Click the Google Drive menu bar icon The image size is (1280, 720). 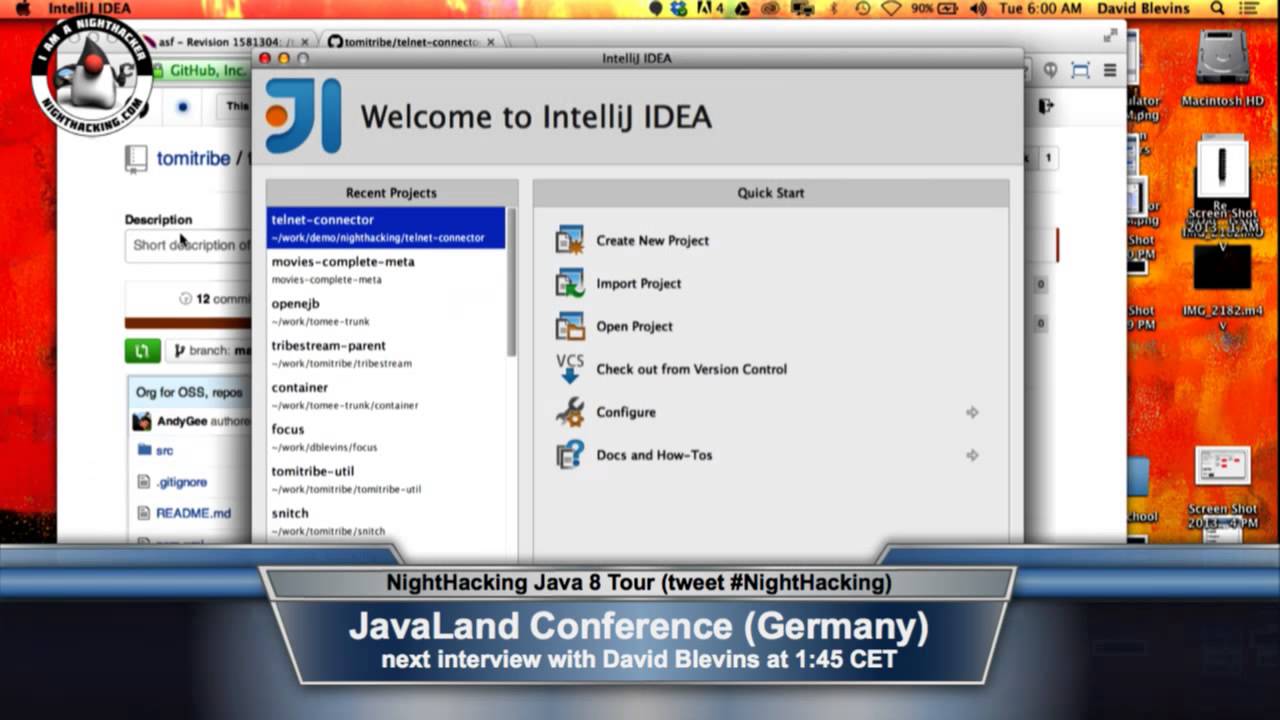coord(742,8)
